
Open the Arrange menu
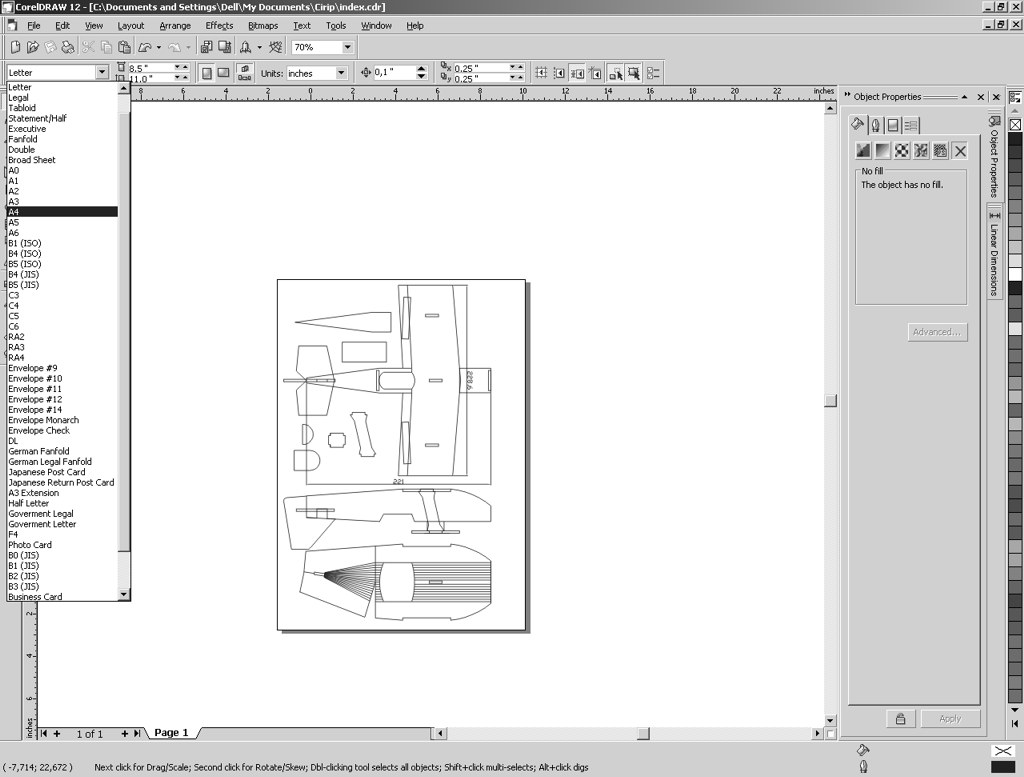click(x=175, y=25)
